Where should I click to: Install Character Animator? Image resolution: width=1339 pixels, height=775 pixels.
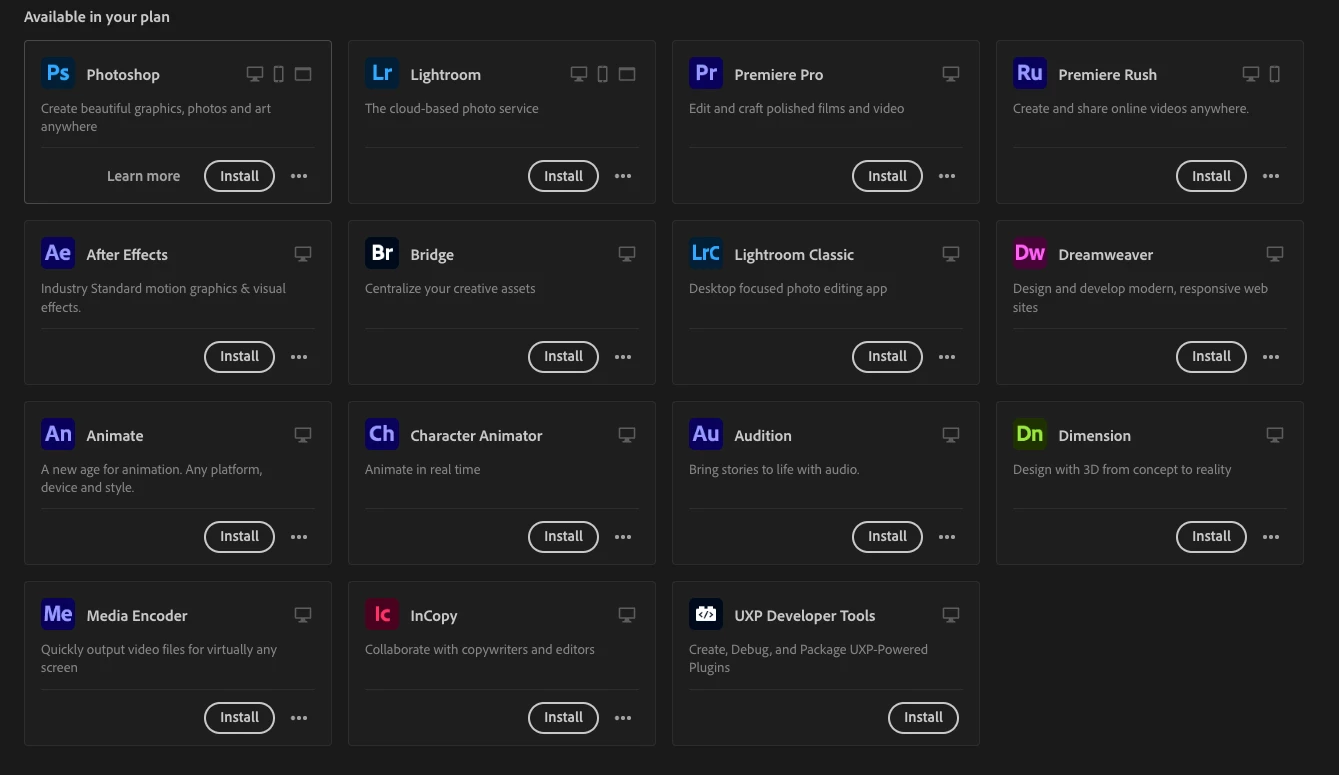(563, 536)
